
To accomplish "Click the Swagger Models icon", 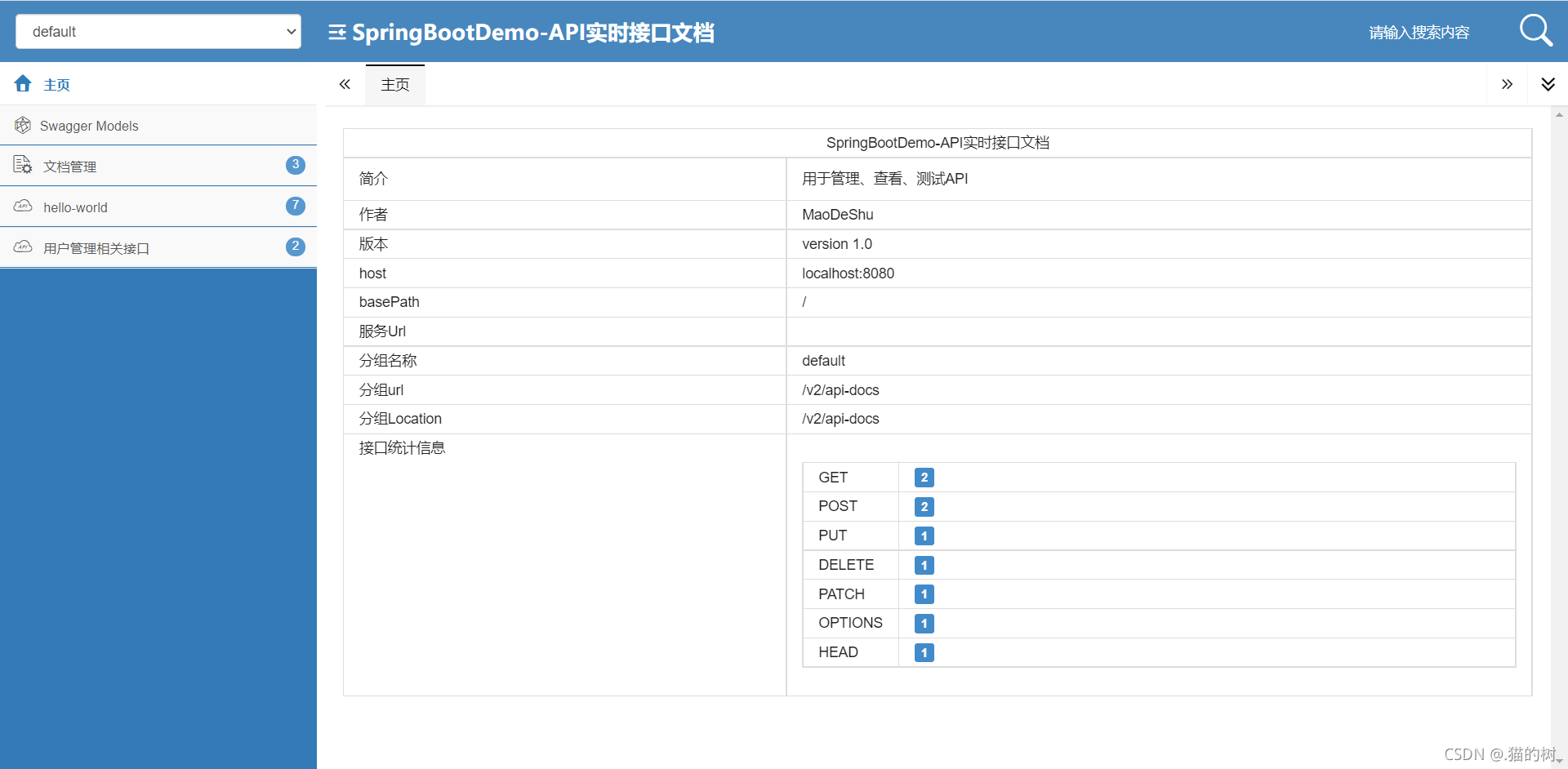I will pyautogui.click(x=23, y=125).
